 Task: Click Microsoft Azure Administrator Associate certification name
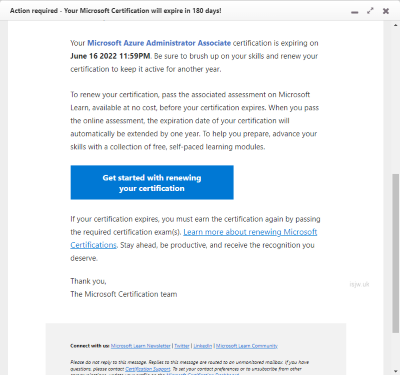click(x=159, y=43)
